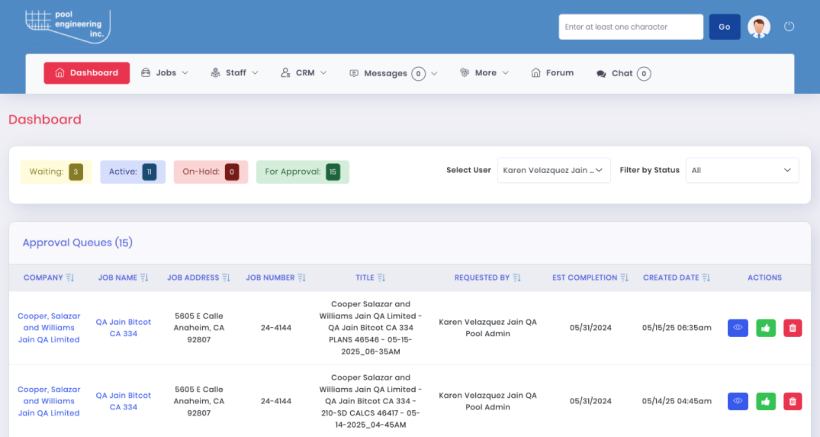View second approval with eye icon
Image resolution: width=820 pixels, height=437 pixels.
[739, 401]
